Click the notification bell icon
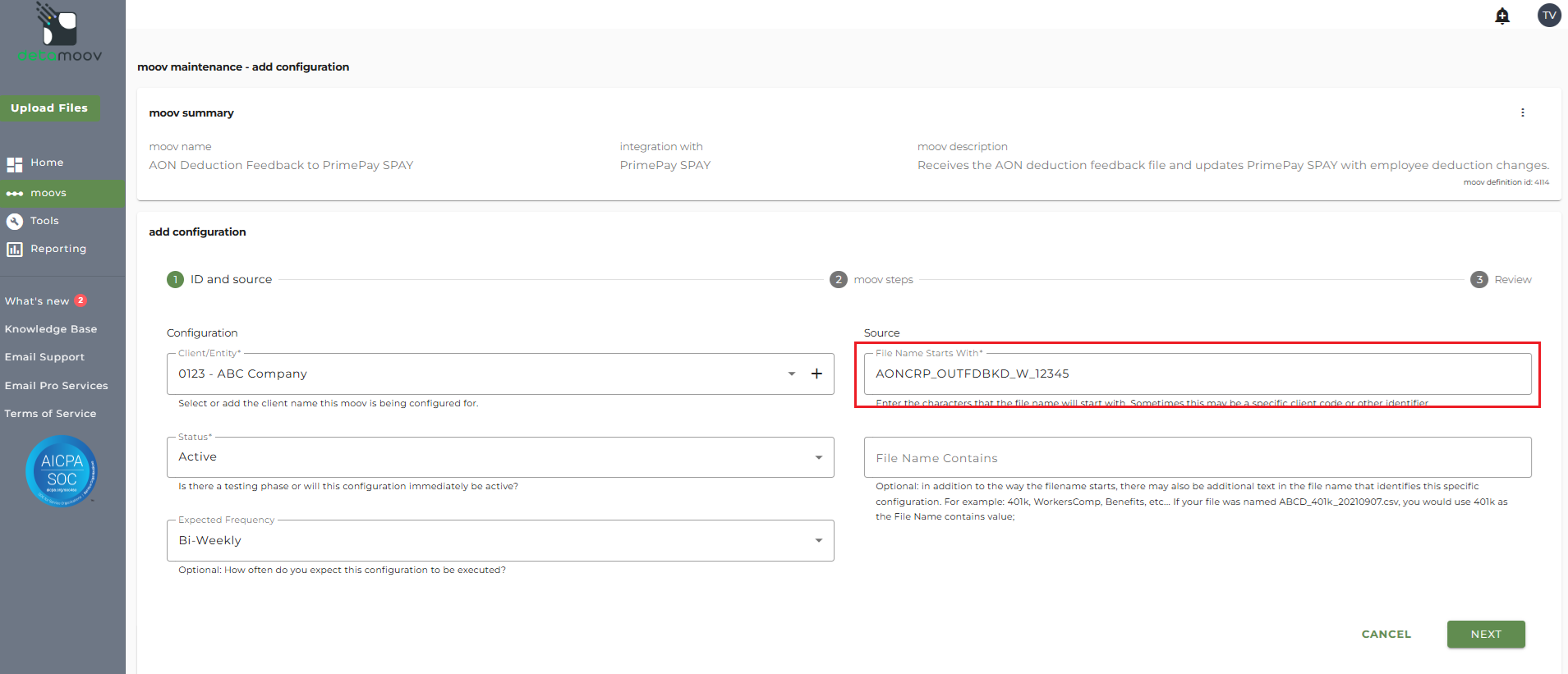Screen dimensions: 1568x674 click(1502, 16)
